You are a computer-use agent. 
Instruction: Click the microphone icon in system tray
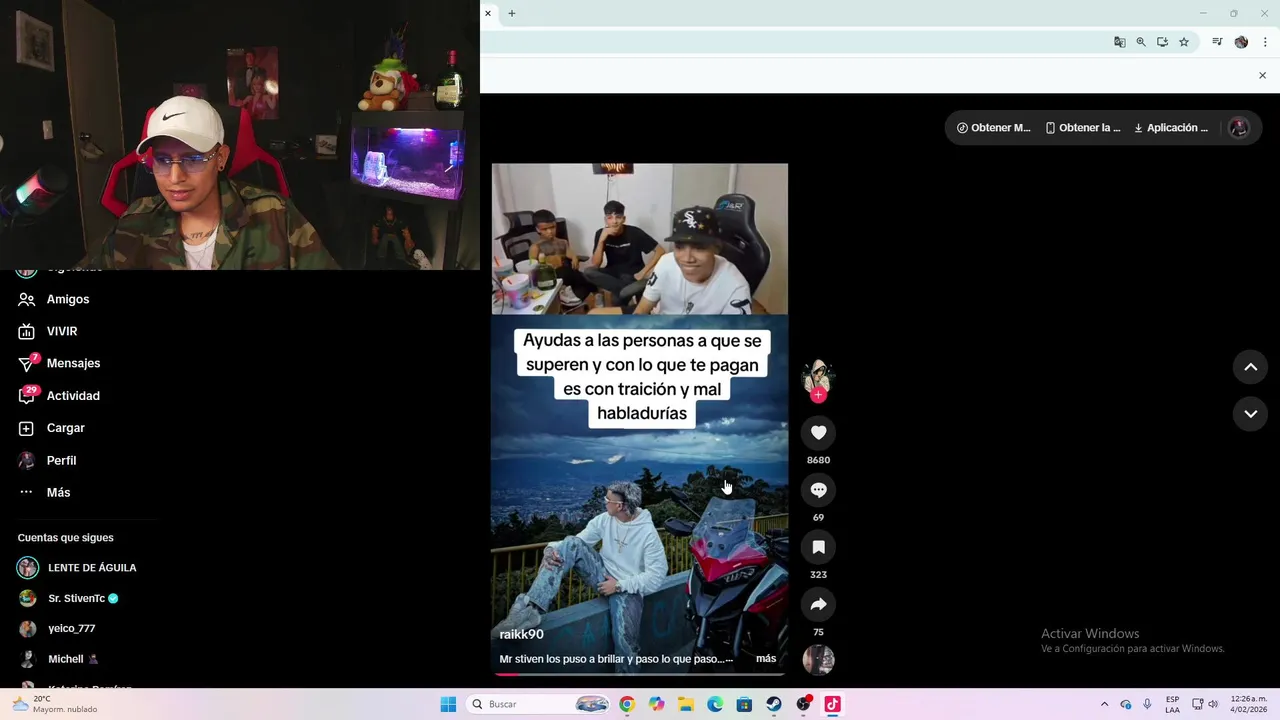tap(1147, 704)
